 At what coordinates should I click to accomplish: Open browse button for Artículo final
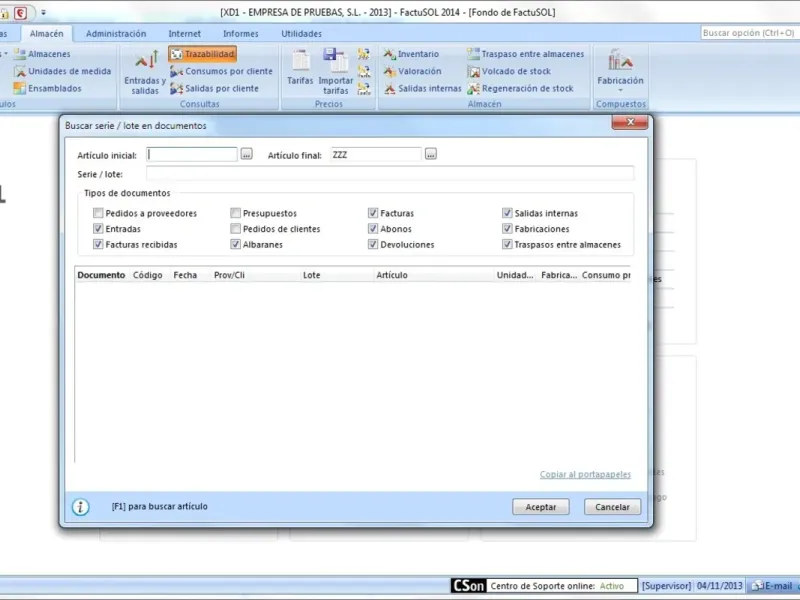(431, 154)
